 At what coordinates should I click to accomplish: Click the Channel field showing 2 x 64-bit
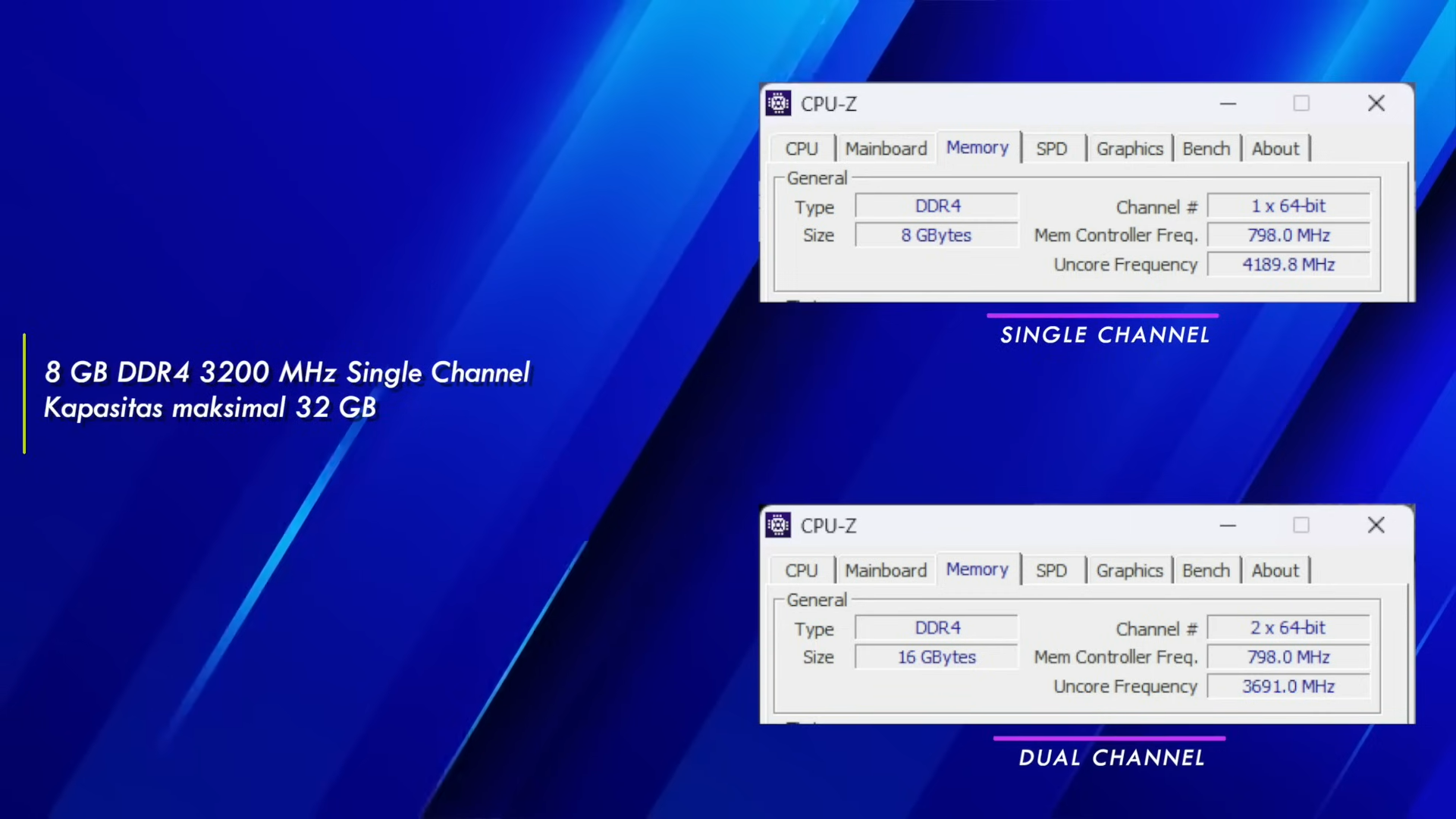[1289, 628]
